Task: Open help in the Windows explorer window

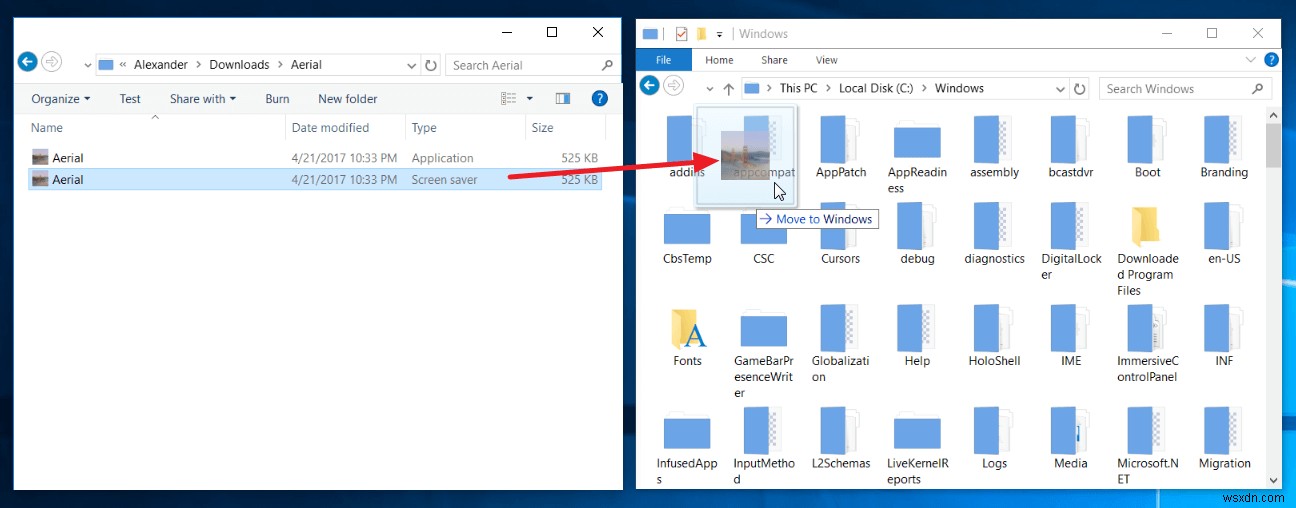Action: pos(1270,60)
